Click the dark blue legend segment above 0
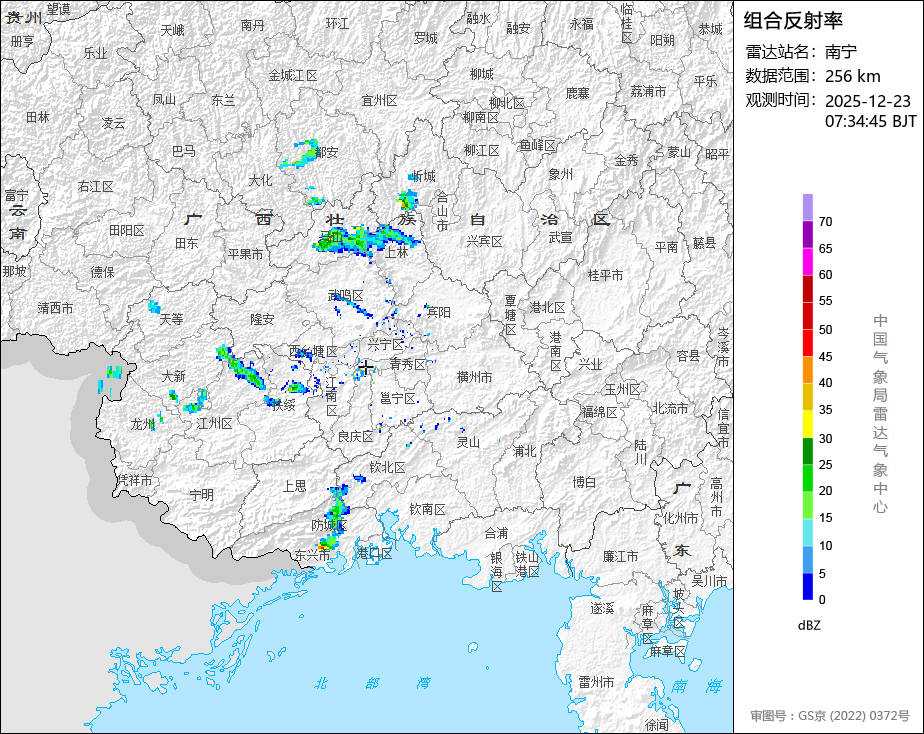Screen dimensions: 924x734 pyautogui.click(x=807, y=587)
